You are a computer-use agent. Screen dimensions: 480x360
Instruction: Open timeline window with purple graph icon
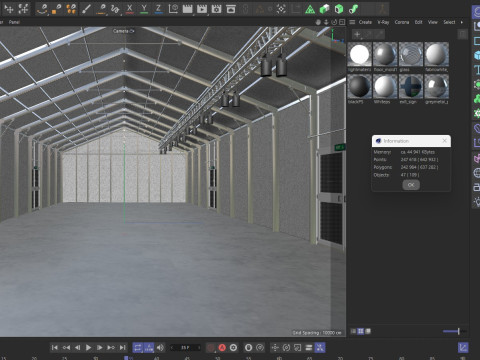[463, 348]
